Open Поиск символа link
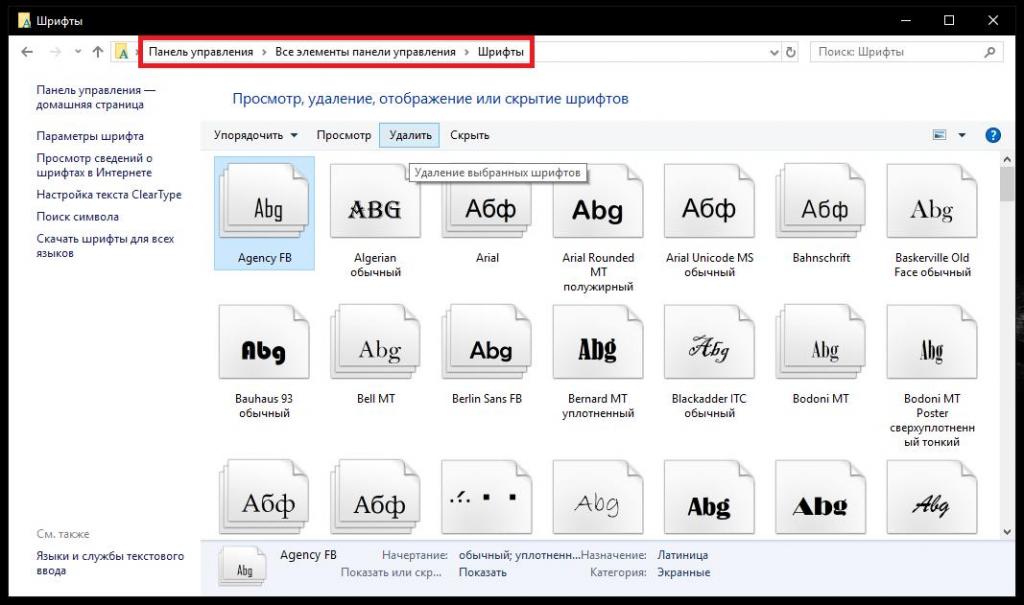 point(78,217)
